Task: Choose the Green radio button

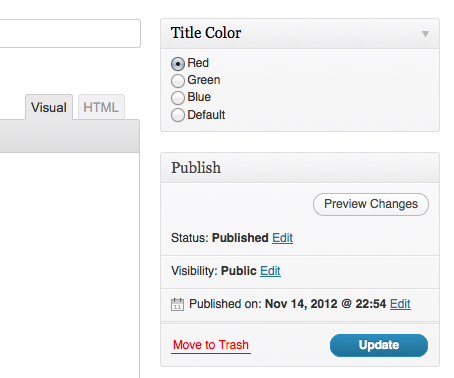Action: click(178, 81)
